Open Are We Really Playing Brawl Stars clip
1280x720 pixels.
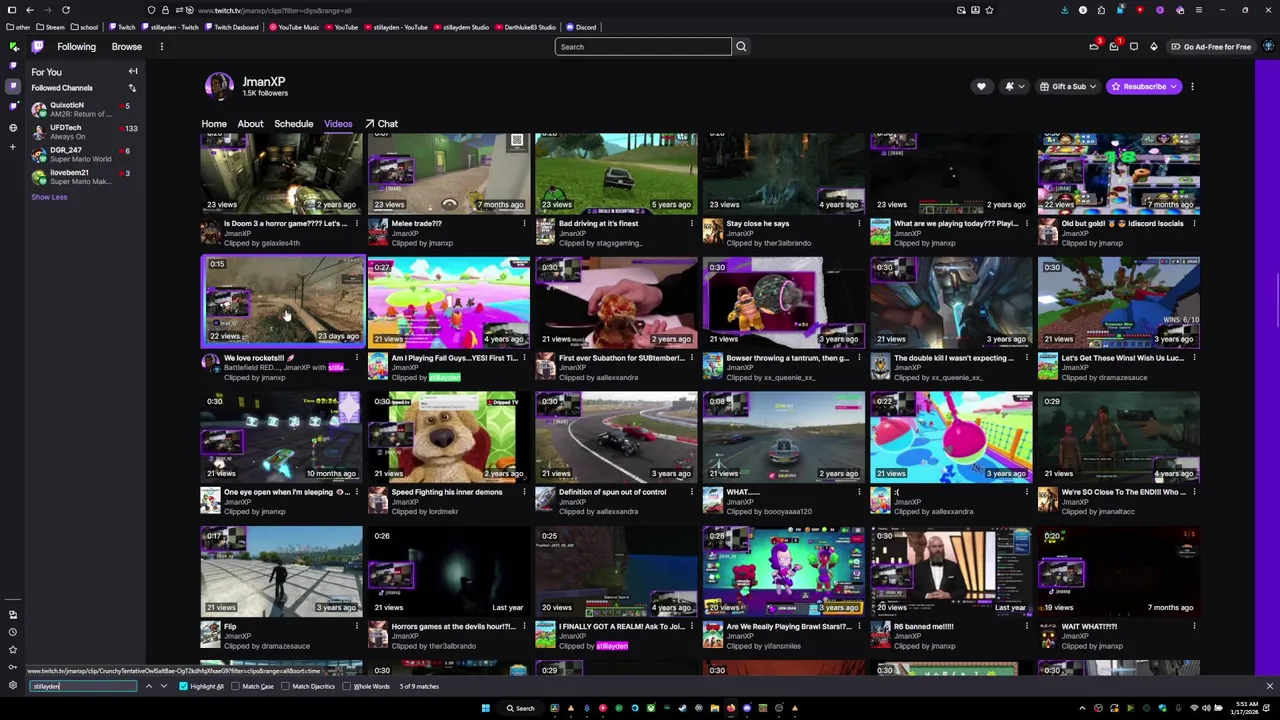tap(784, 571)
